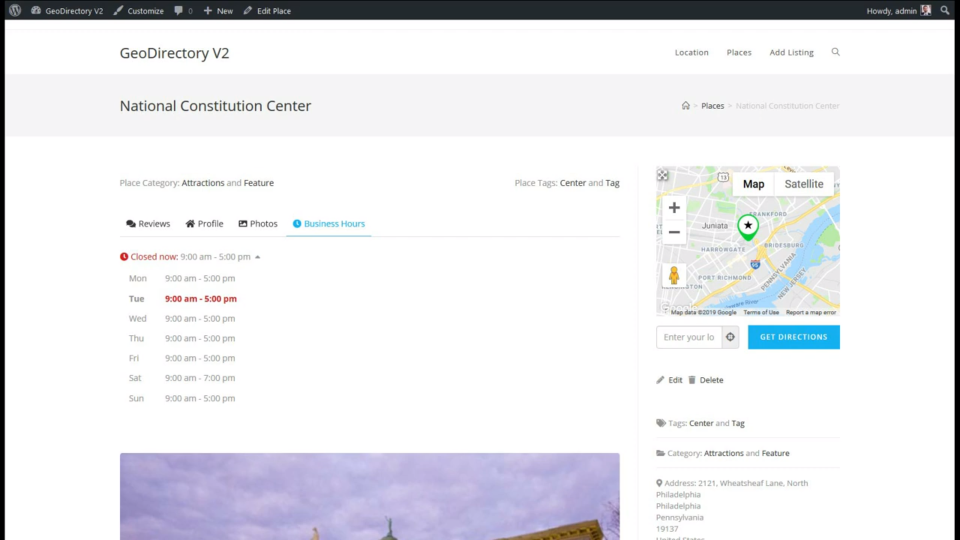Screen dimensions: 960x540
Task: Go to the GeoDirectory V2 site title
Action: pos(174,53)
